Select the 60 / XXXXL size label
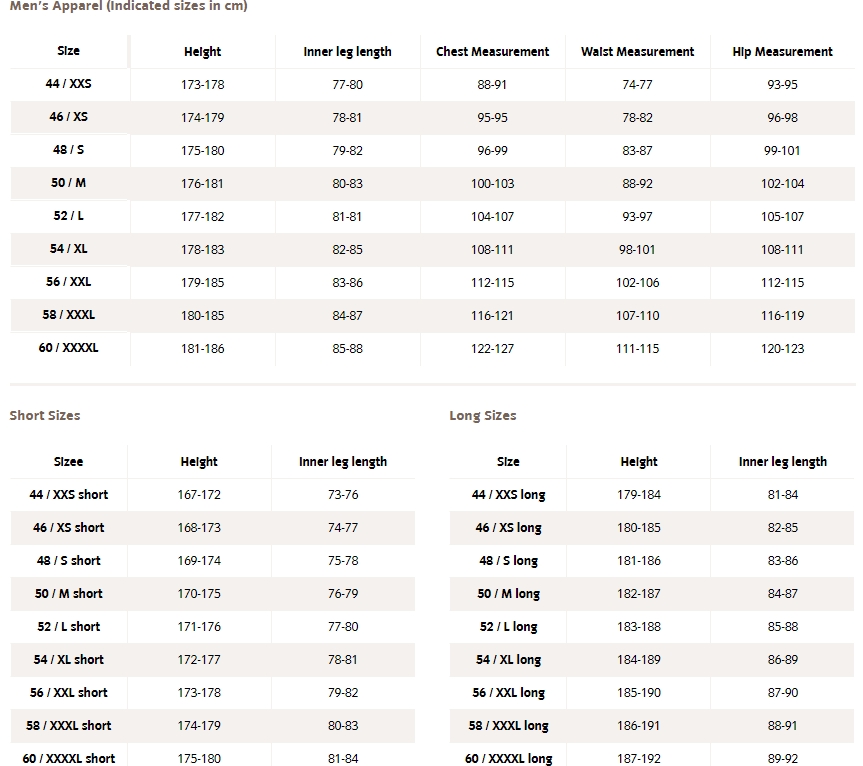 coord(69,348)
